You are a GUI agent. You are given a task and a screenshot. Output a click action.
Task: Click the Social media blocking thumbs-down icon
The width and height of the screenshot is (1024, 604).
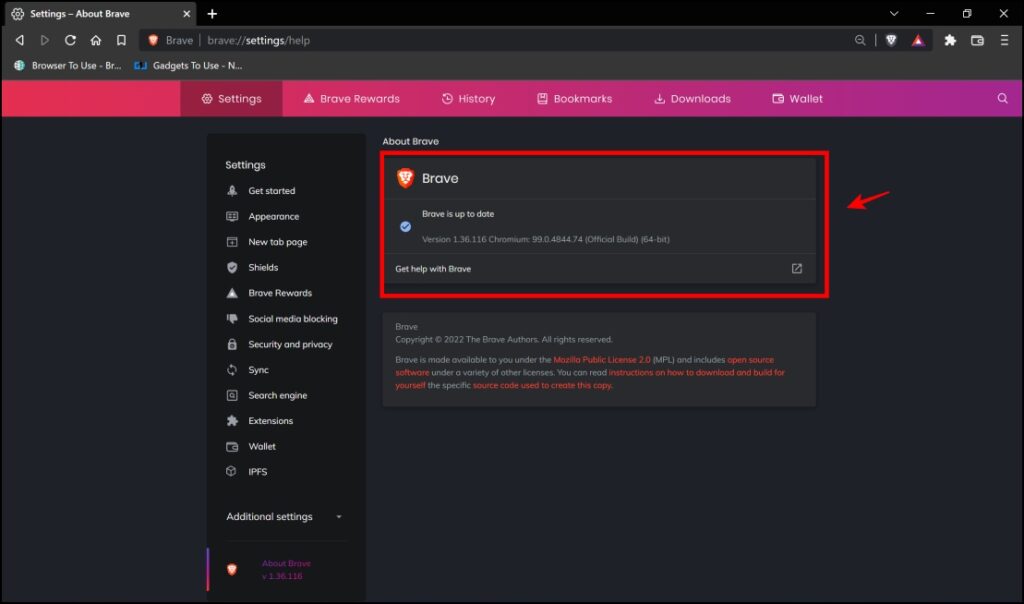pyautogui.click(x=232, y=319)
